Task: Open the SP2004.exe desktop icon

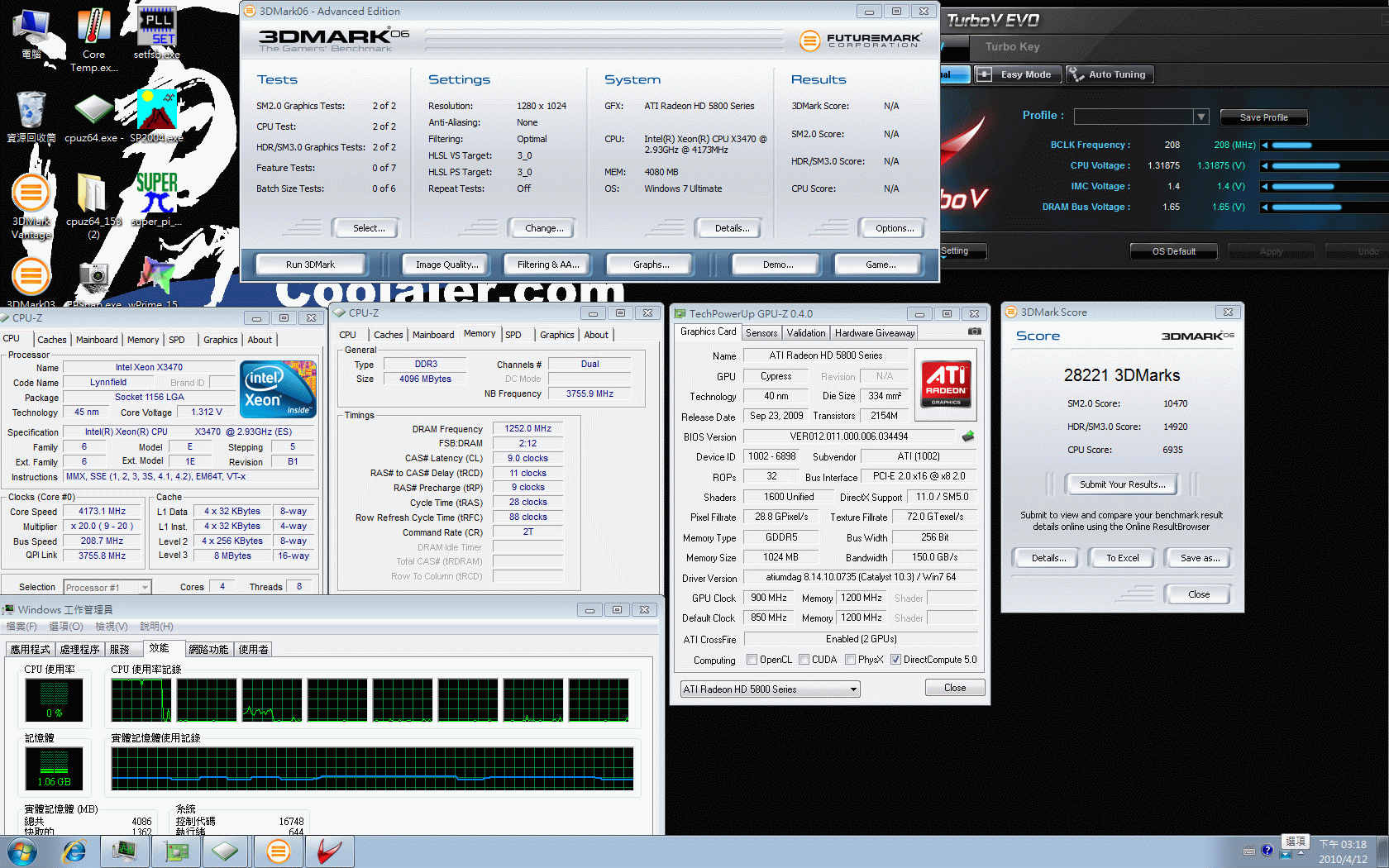Action: click(156, 117)
